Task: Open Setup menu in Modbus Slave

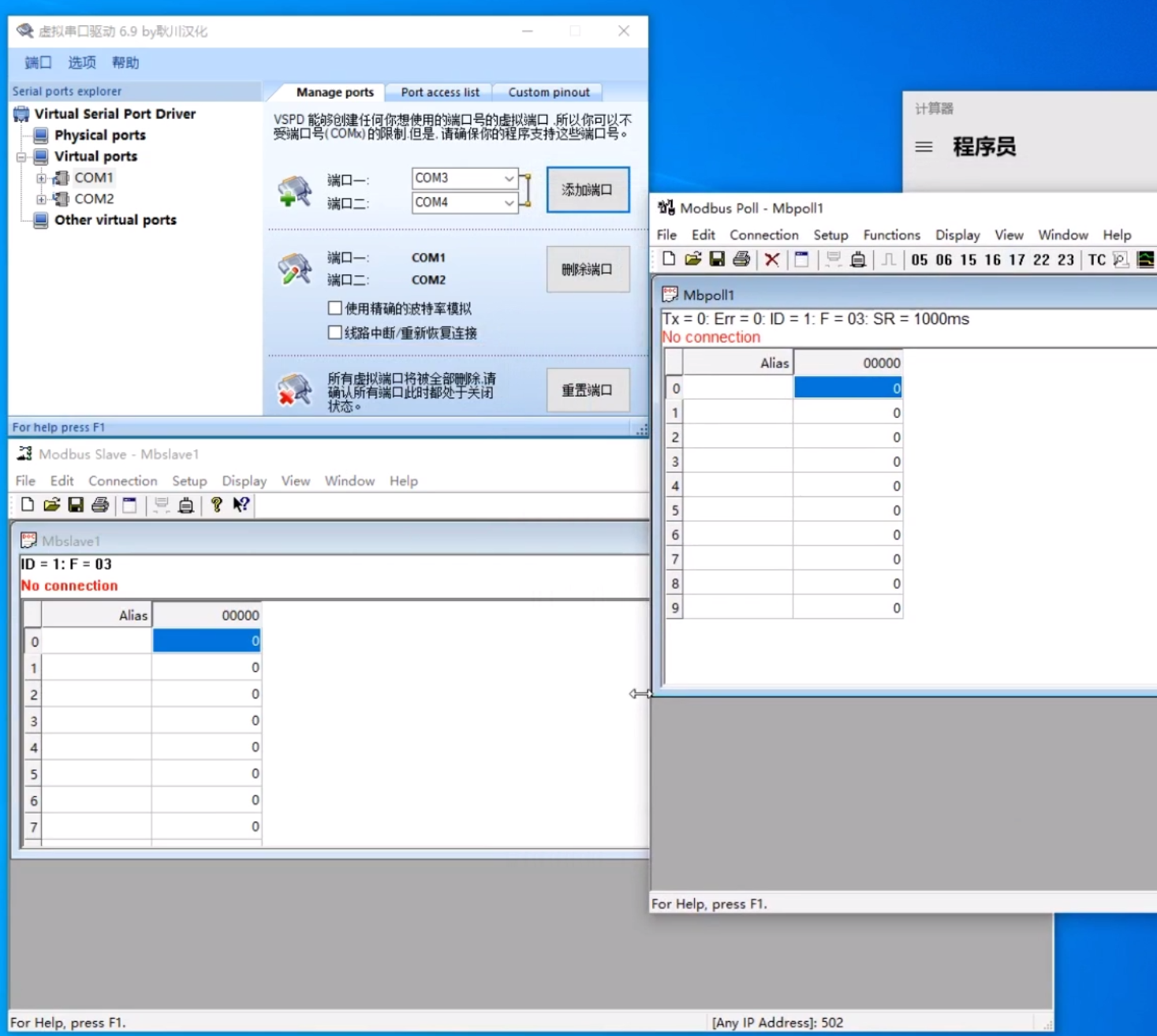Action: click(189, 481)
